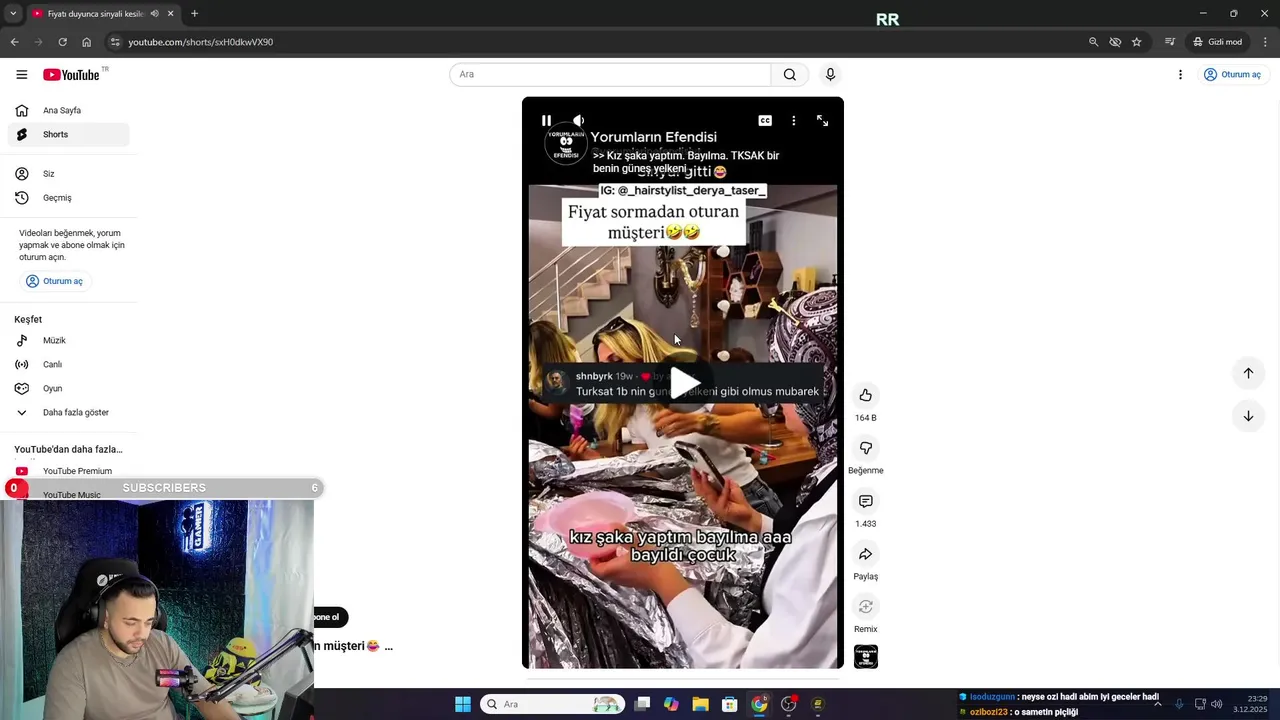Image resolution: width=1280 pixels, height=720 pixels.
Task: Start voice search with the microphone
Action: point(830,75)
